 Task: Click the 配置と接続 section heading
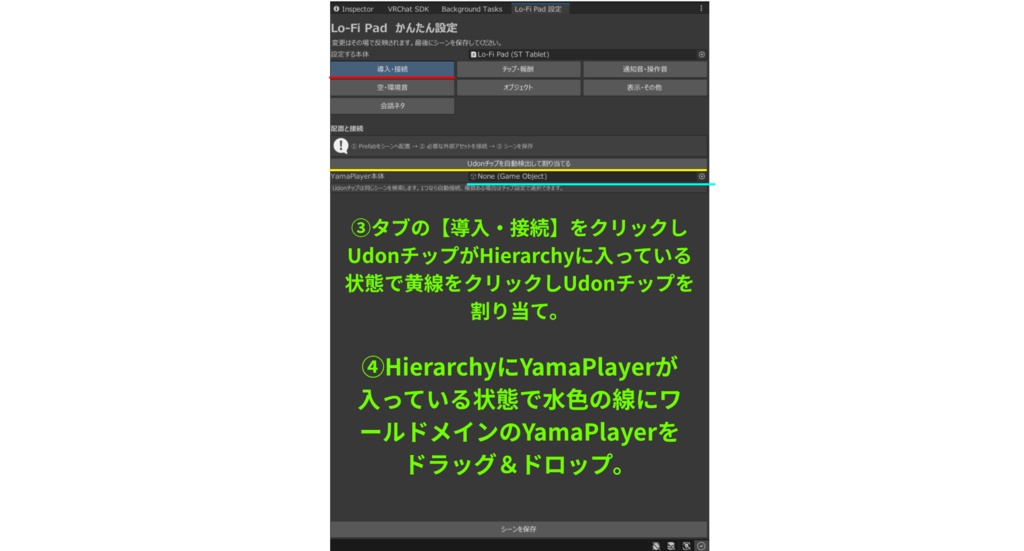point(347,129)
